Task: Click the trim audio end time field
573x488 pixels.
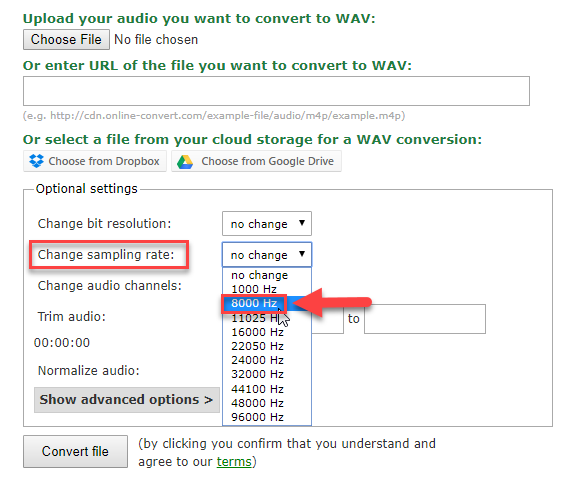Action: [425, 319]
